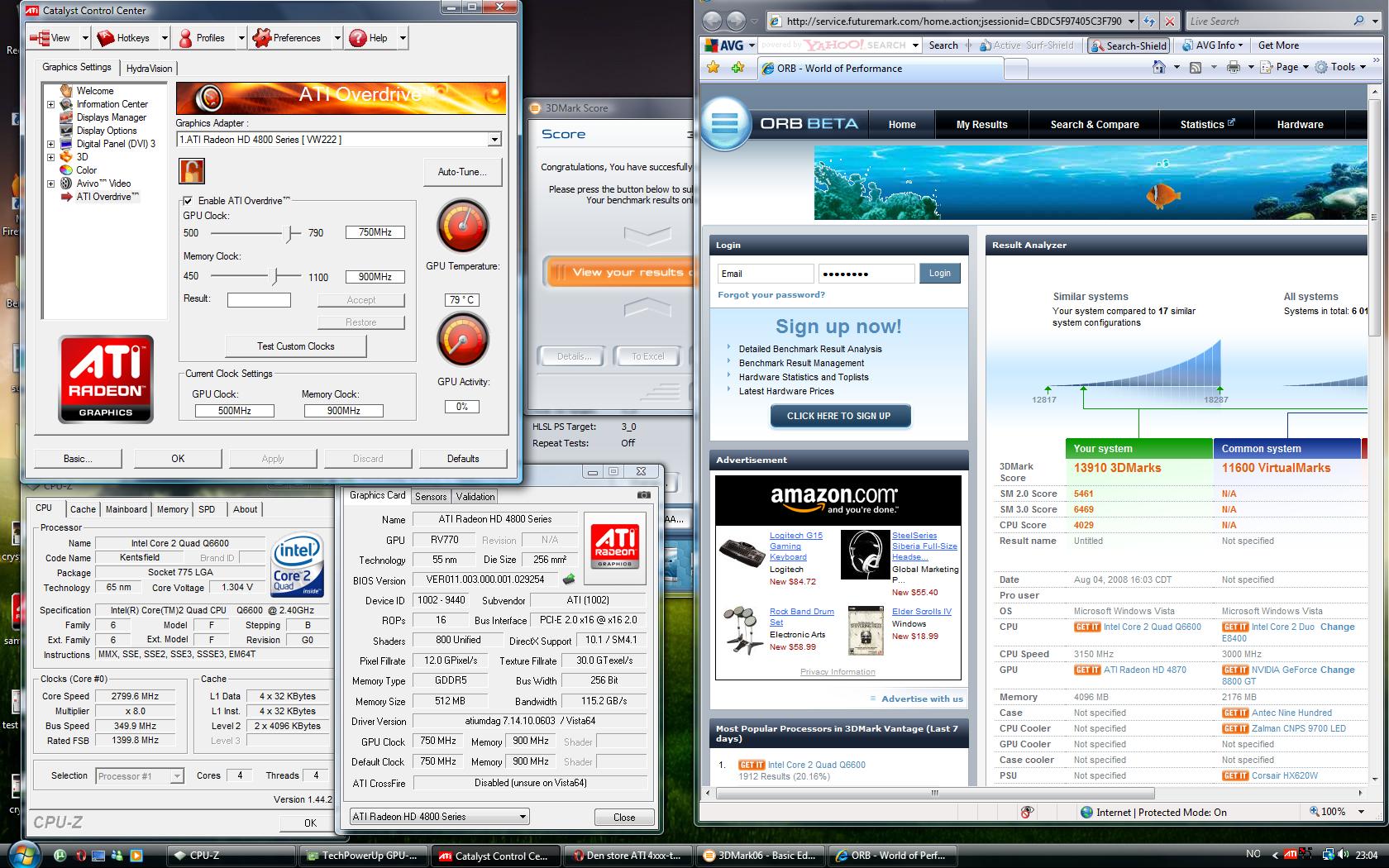Click the Add to Favorites icon
This screenshot has height=868, width=1389.
[x=737, y=68]
